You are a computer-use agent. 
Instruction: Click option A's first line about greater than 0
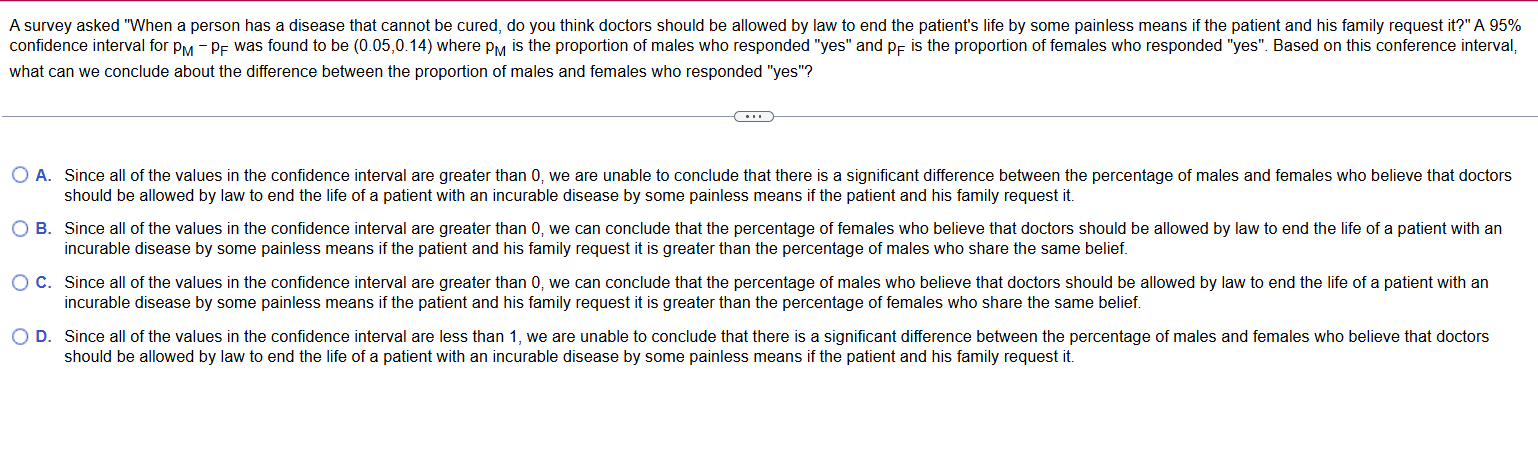[788, 176]
